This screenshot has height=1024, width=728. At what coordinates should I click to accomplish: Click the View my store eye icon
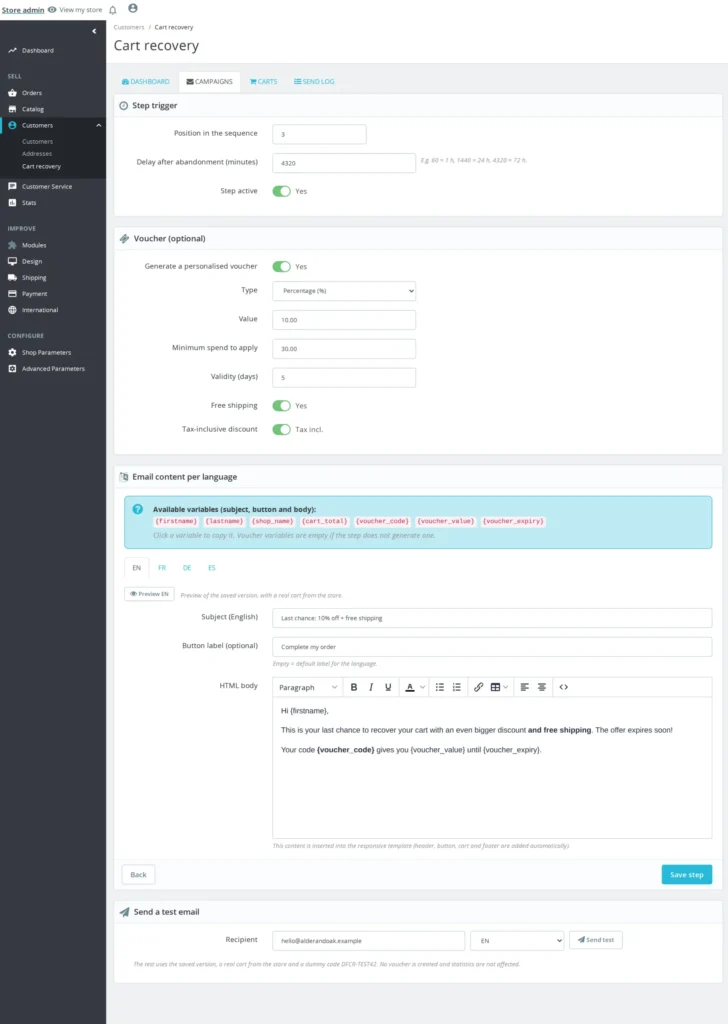pyautogui.click(x=52, y=10)
